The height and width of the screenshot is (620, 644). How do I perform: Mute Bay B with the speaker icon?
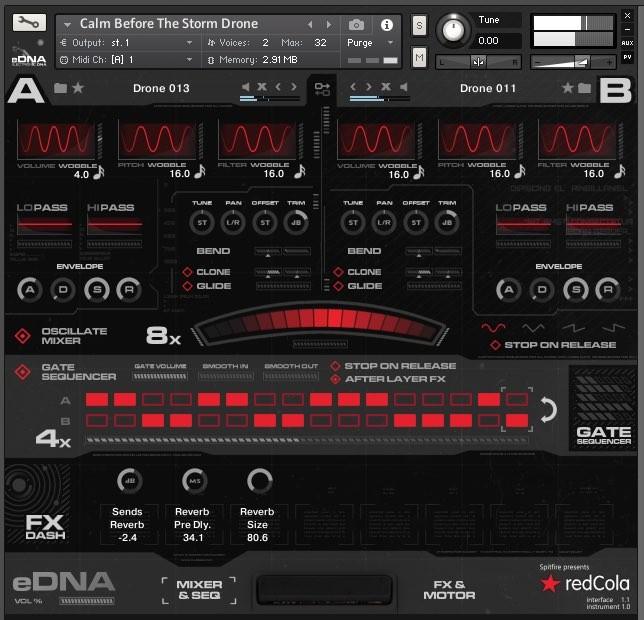(403, 87)
